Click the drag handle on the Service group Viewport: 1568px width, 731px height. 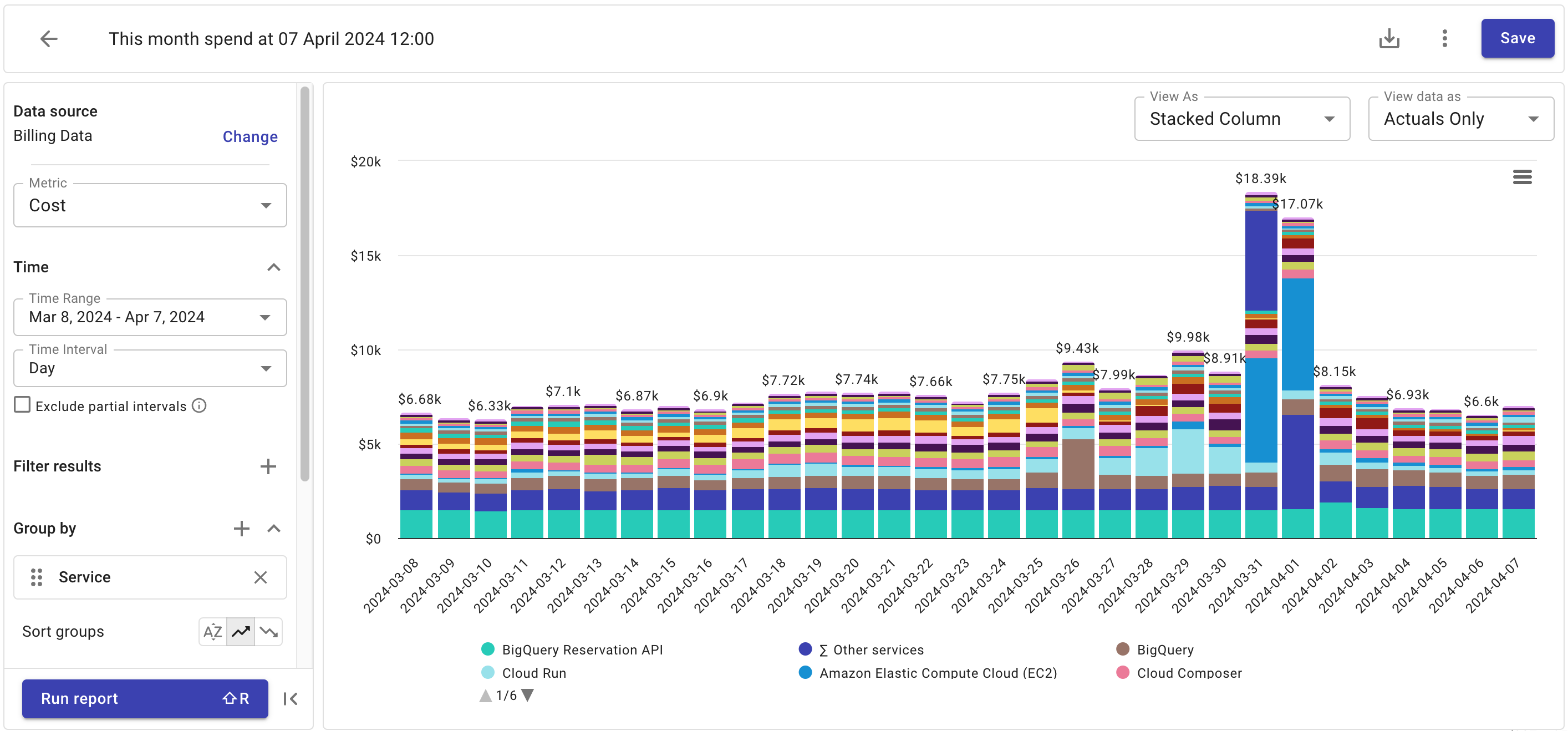click(36, 577)
